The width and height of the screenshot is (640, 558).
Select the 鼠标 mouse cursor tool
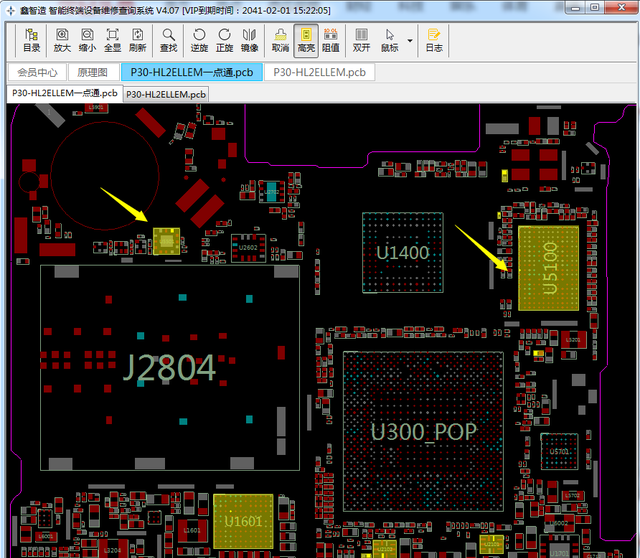390,40
